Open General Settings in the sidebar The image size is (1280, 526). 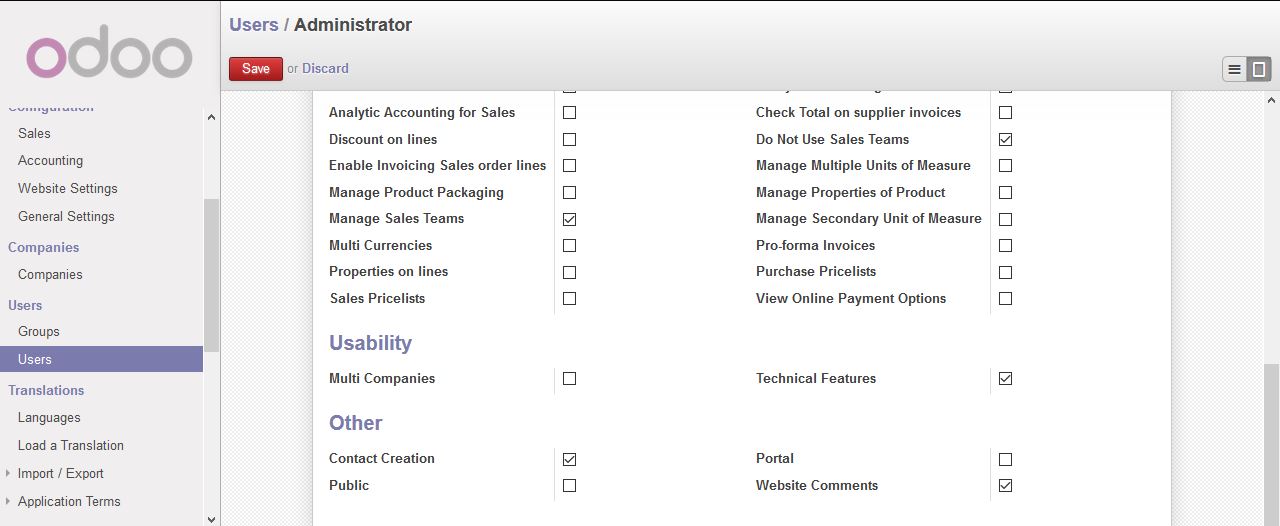pyautogui.click(x=66, y=216)
